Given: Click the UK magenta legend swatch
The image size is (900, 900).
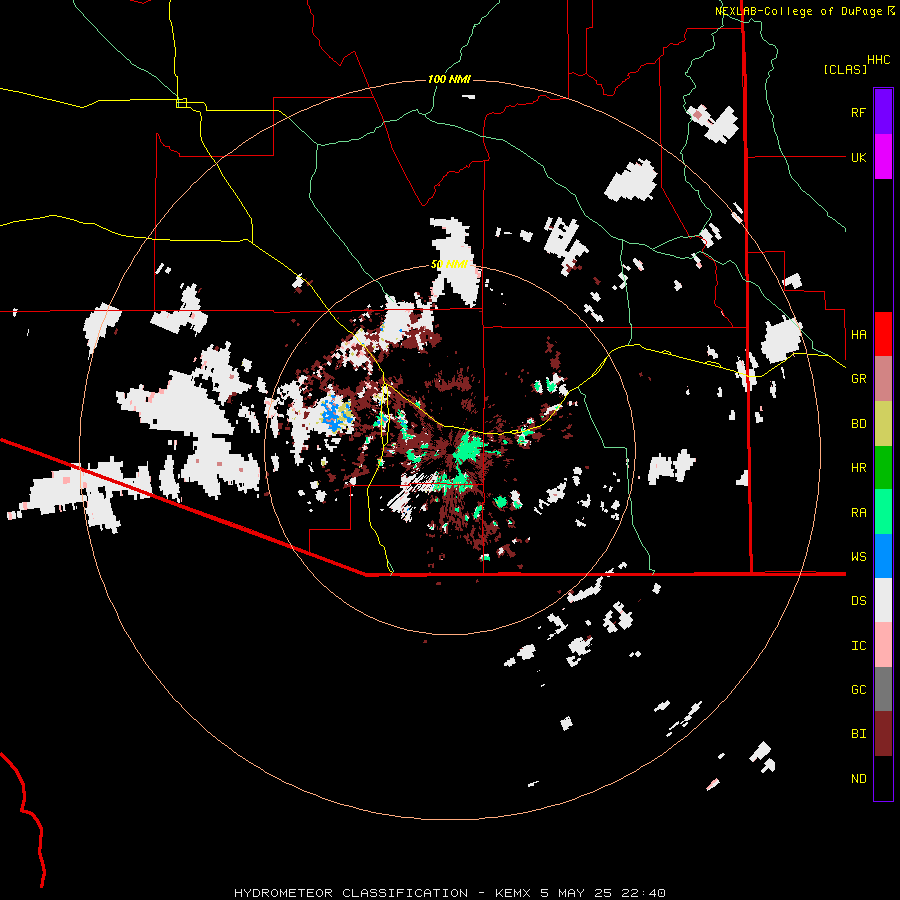Looking at the screenshot, I should pyautogui.click(x=883, y=157).
